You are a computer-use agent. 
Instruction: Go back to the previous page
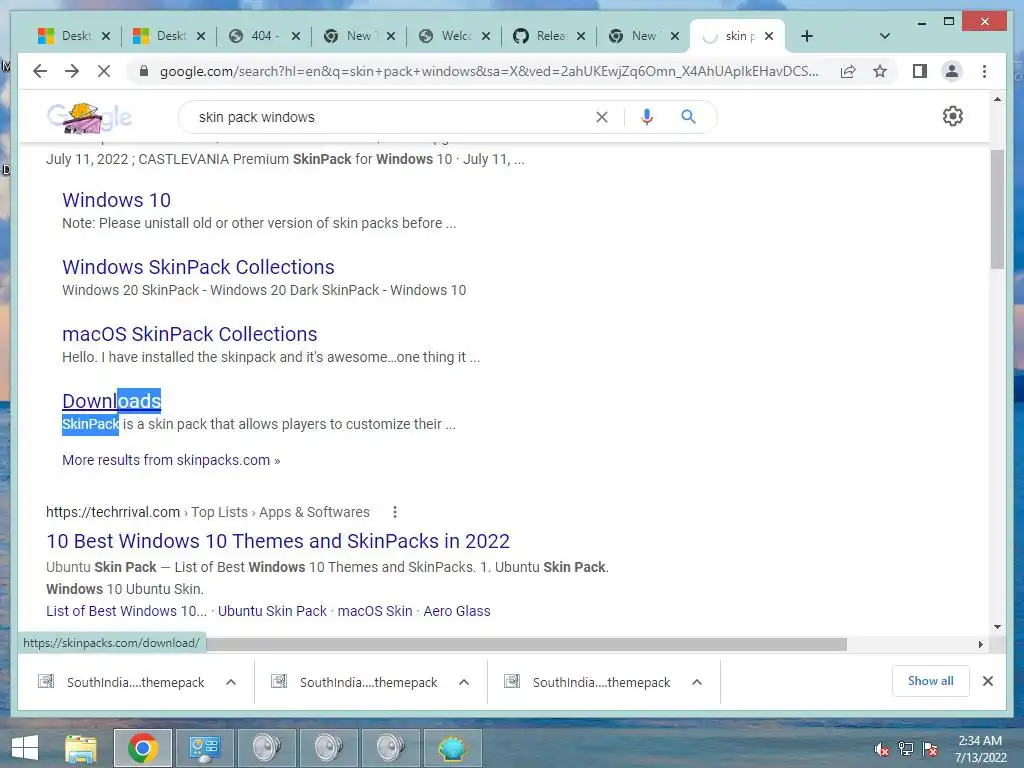click(40, 71)
